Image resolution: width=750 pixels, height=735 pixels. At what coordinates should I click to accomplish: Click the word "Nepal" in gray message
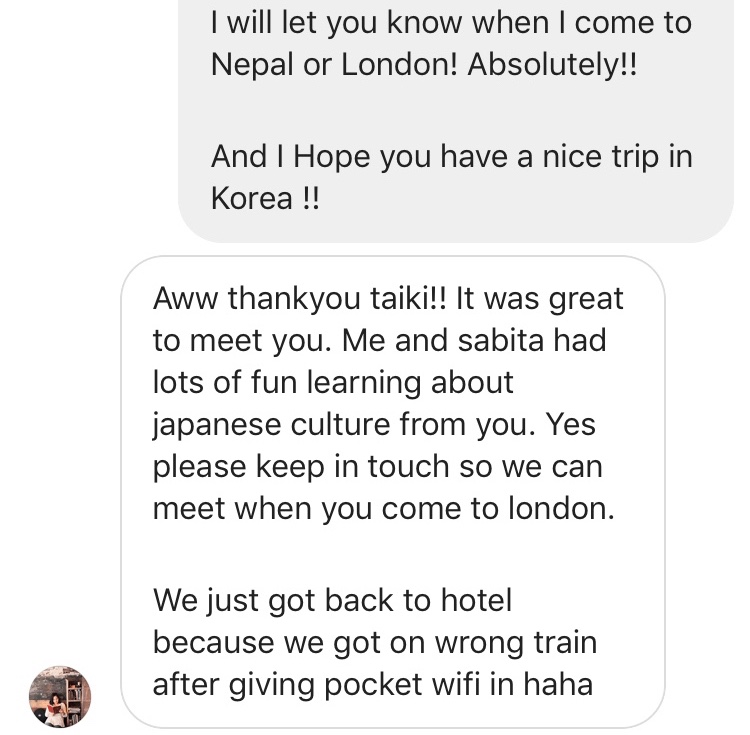[252, 65]
